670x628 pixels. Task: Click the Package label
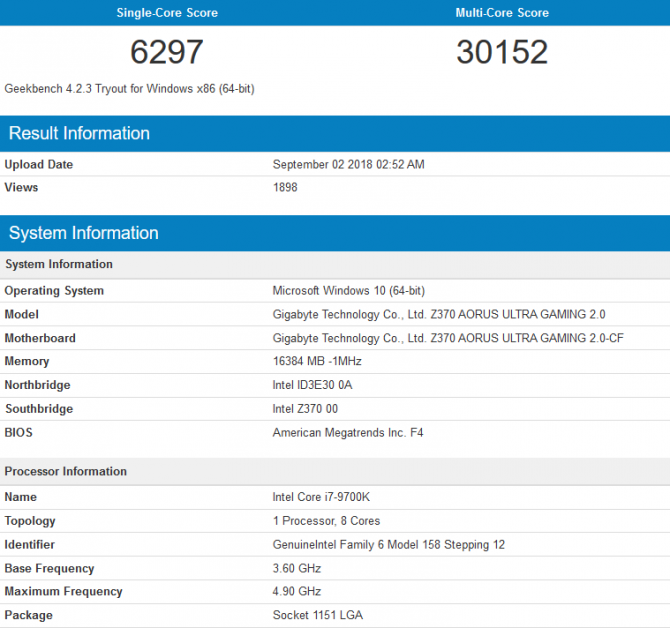point(28,615)
